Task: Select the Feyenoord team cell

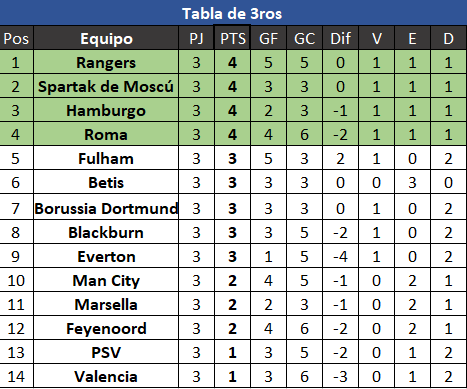Action: pyautogui.click(x=106, y=328)
